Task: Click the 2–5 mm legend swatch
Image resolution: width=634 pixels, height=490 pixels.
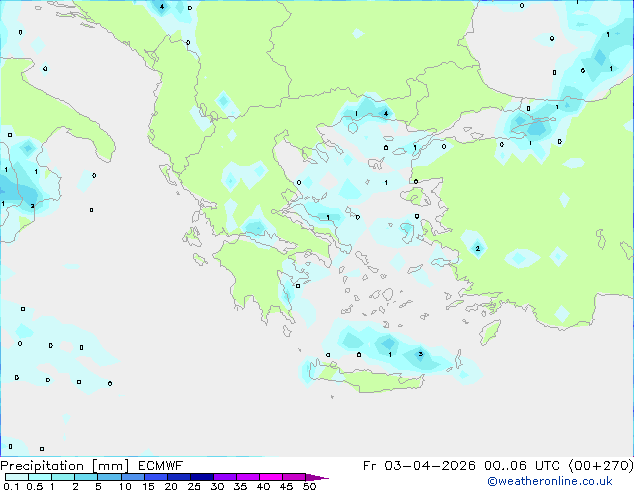Action: coord(86,477)
